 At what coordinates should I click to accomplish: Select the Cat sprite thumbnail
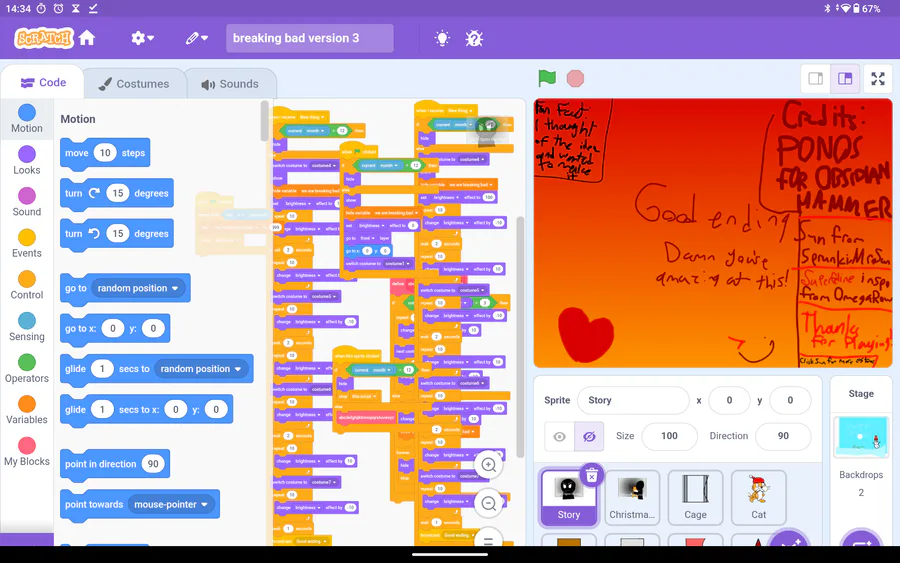point(758,497)
